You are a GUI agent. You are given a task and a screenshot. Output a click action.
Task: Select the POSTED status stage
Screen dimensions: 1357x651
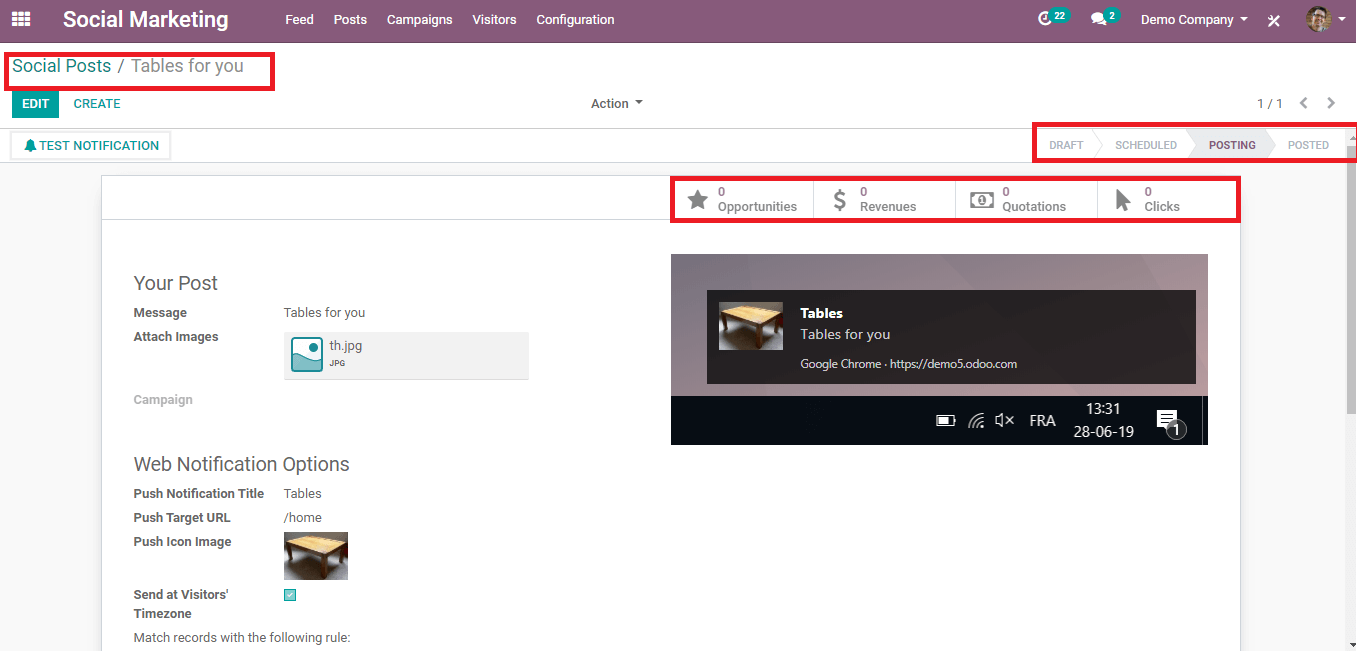[1308, 145]
